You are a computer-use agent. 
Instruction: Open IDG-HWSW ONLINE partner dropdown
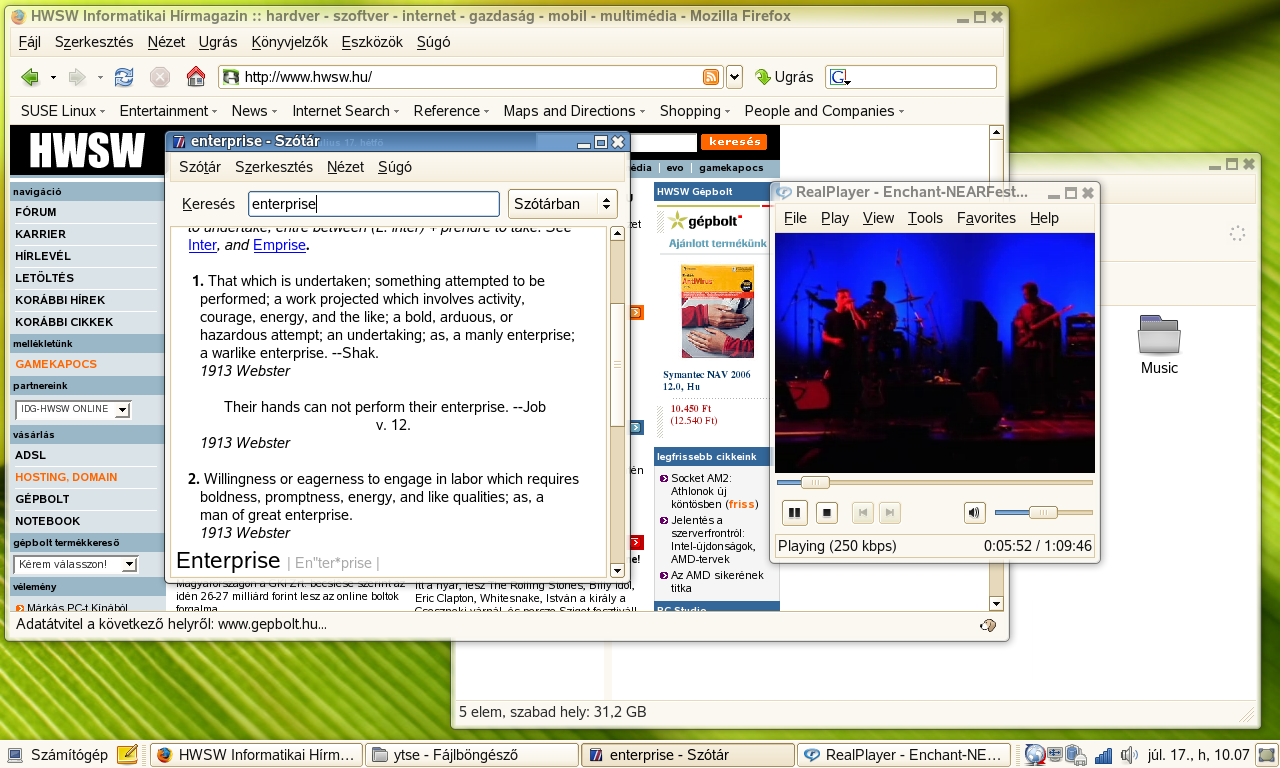point(73,409)
